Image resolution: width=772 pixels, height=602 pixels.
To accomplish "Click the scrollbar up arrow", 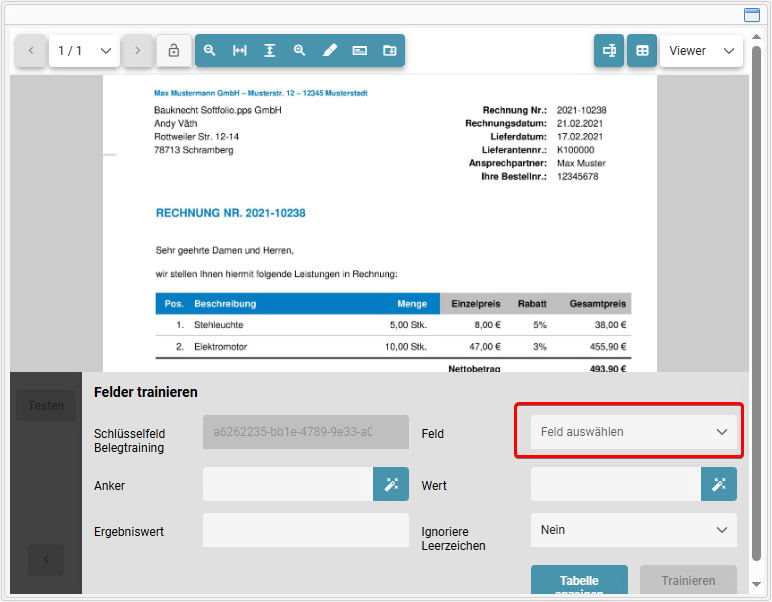I will (x=756, y=37).
